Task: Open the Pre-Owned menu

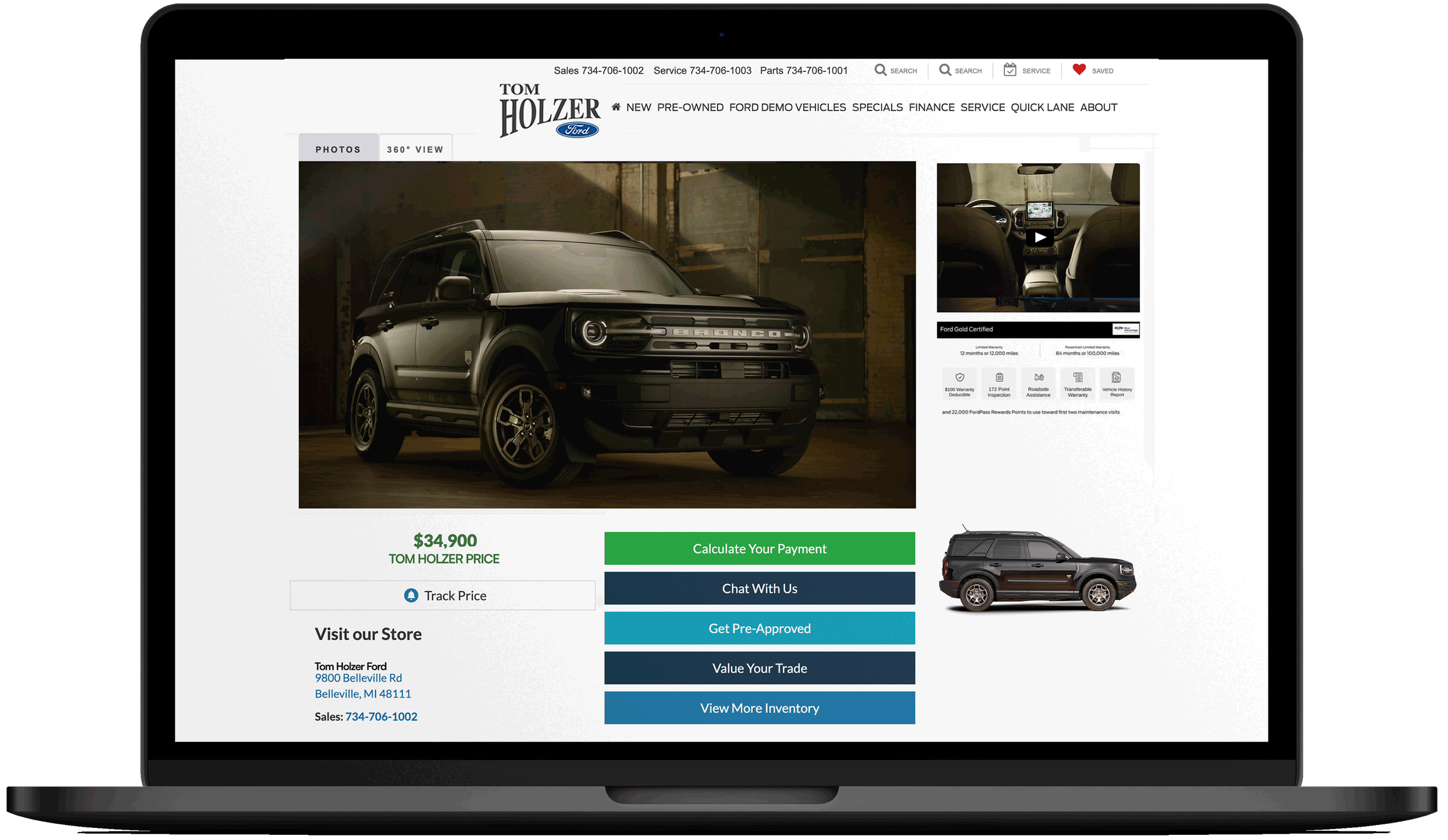Action: pyautogui.click(x=690, y=107)
